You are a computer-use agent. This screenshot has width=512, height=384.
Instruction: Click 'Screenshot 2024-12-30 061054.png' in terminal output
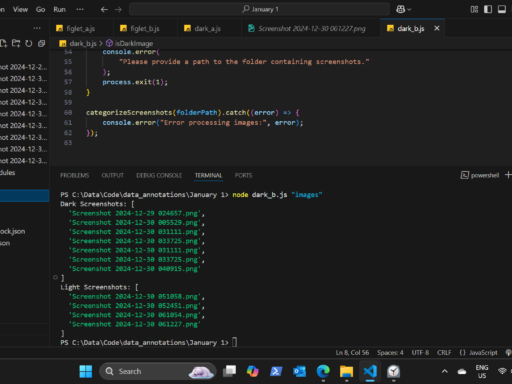pos(135,315)
